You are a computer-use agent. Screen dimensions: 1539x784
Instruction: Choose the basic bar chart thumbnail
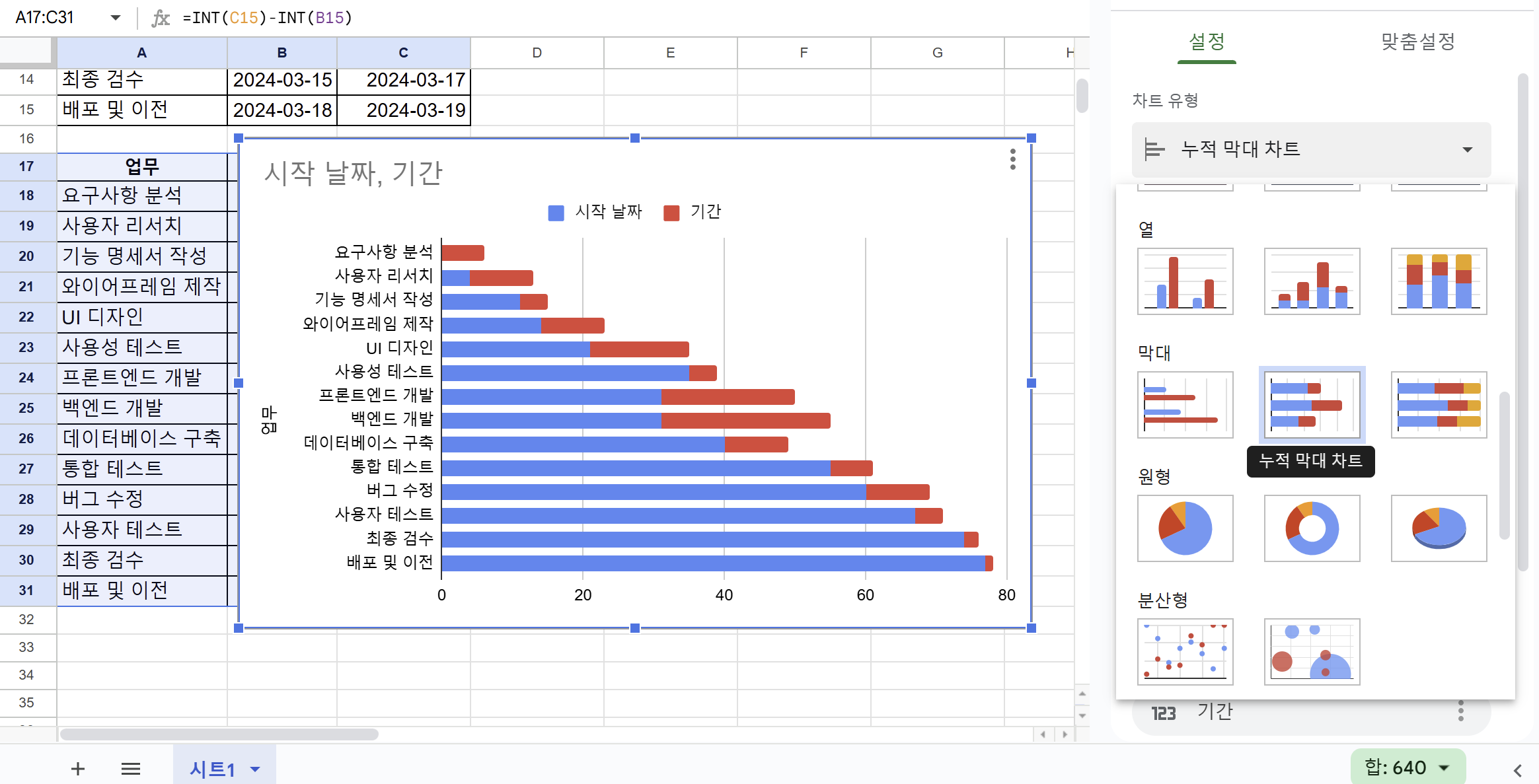tap(1185, 405)
